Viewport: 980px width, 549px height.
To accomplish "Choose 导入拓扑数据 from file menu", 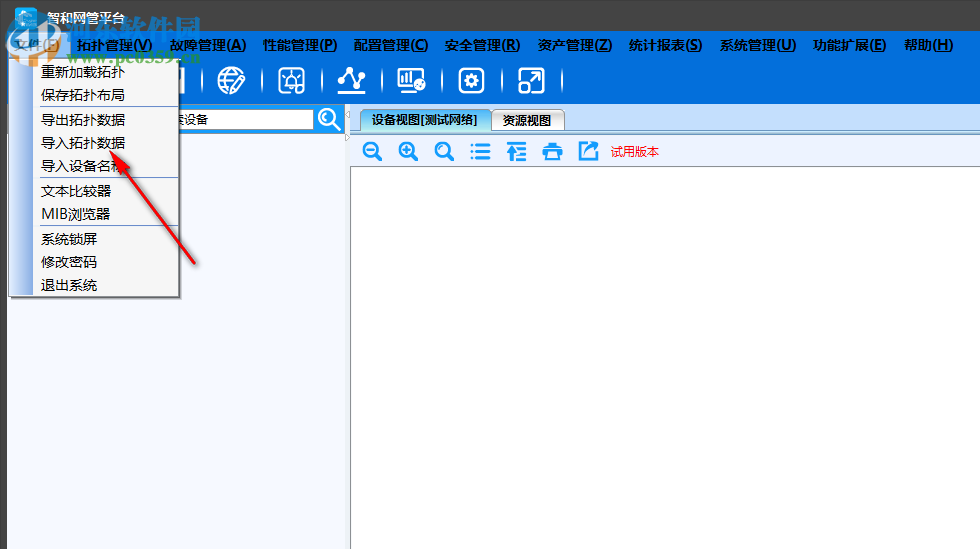I will point(83,143).
